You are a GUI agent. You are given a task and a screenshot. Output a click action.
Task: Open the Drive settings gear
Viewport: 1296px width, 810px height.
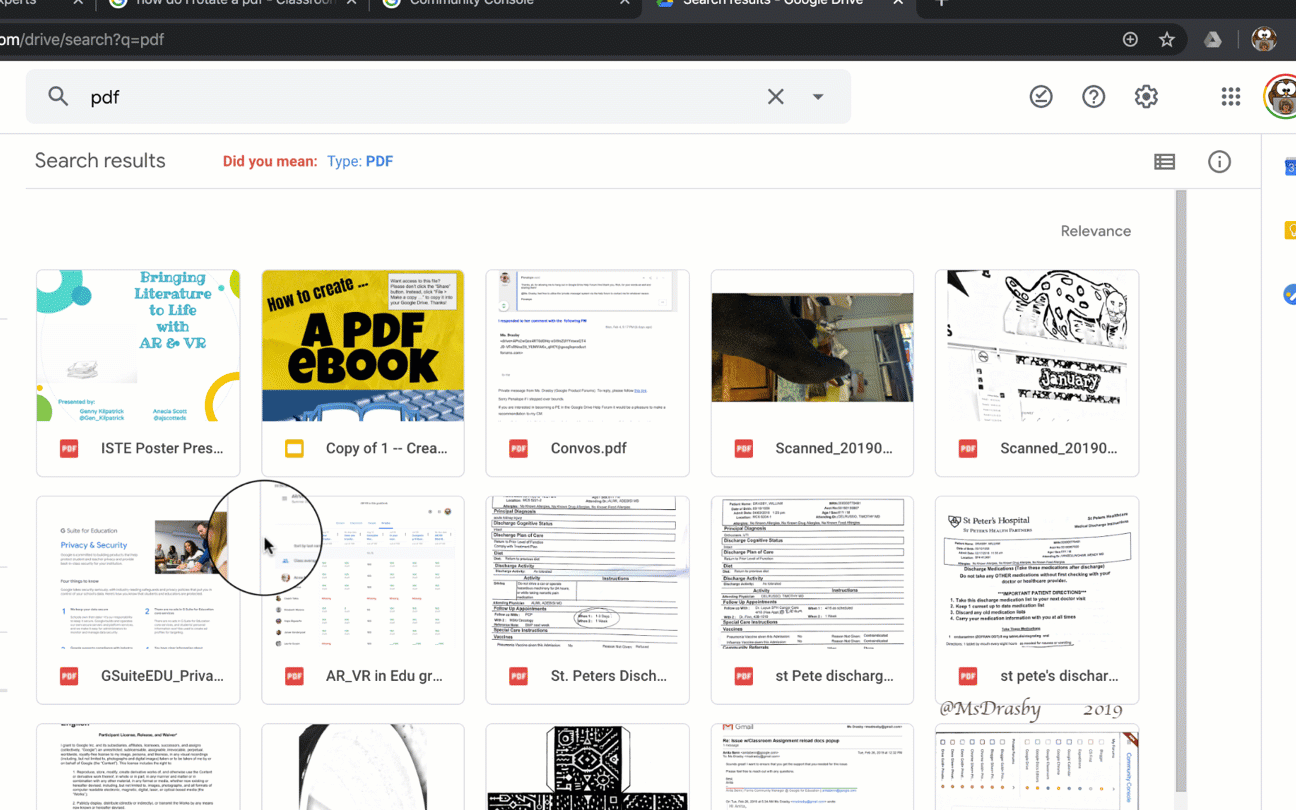point(1146,96)
